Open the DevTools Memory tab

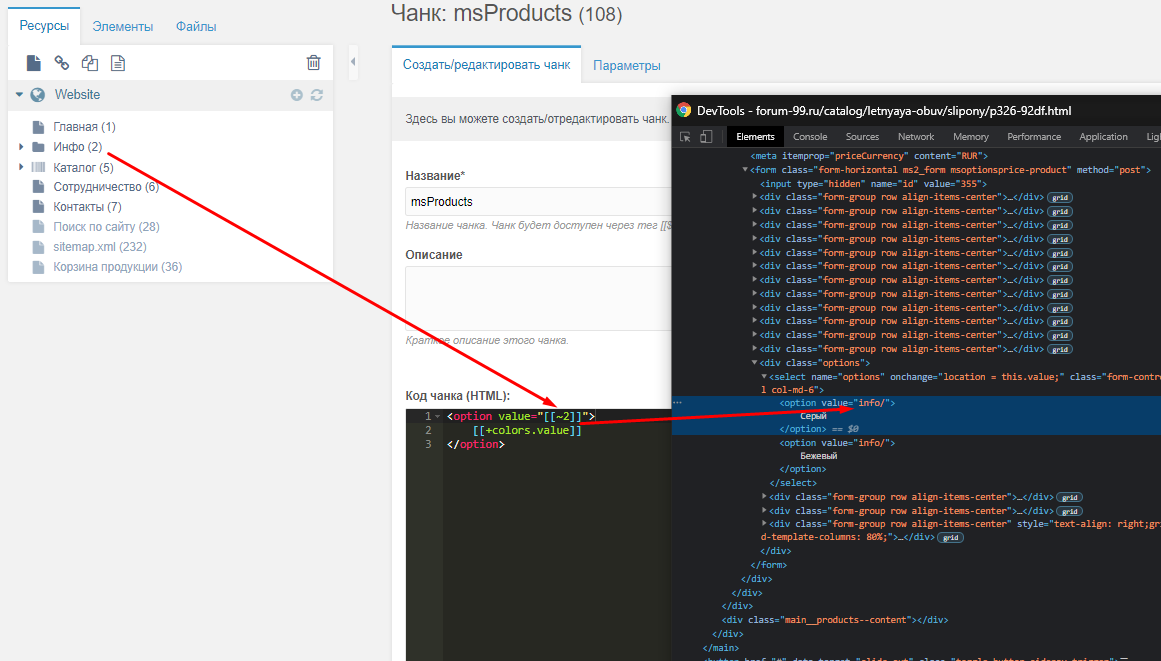tap(971, 137)
